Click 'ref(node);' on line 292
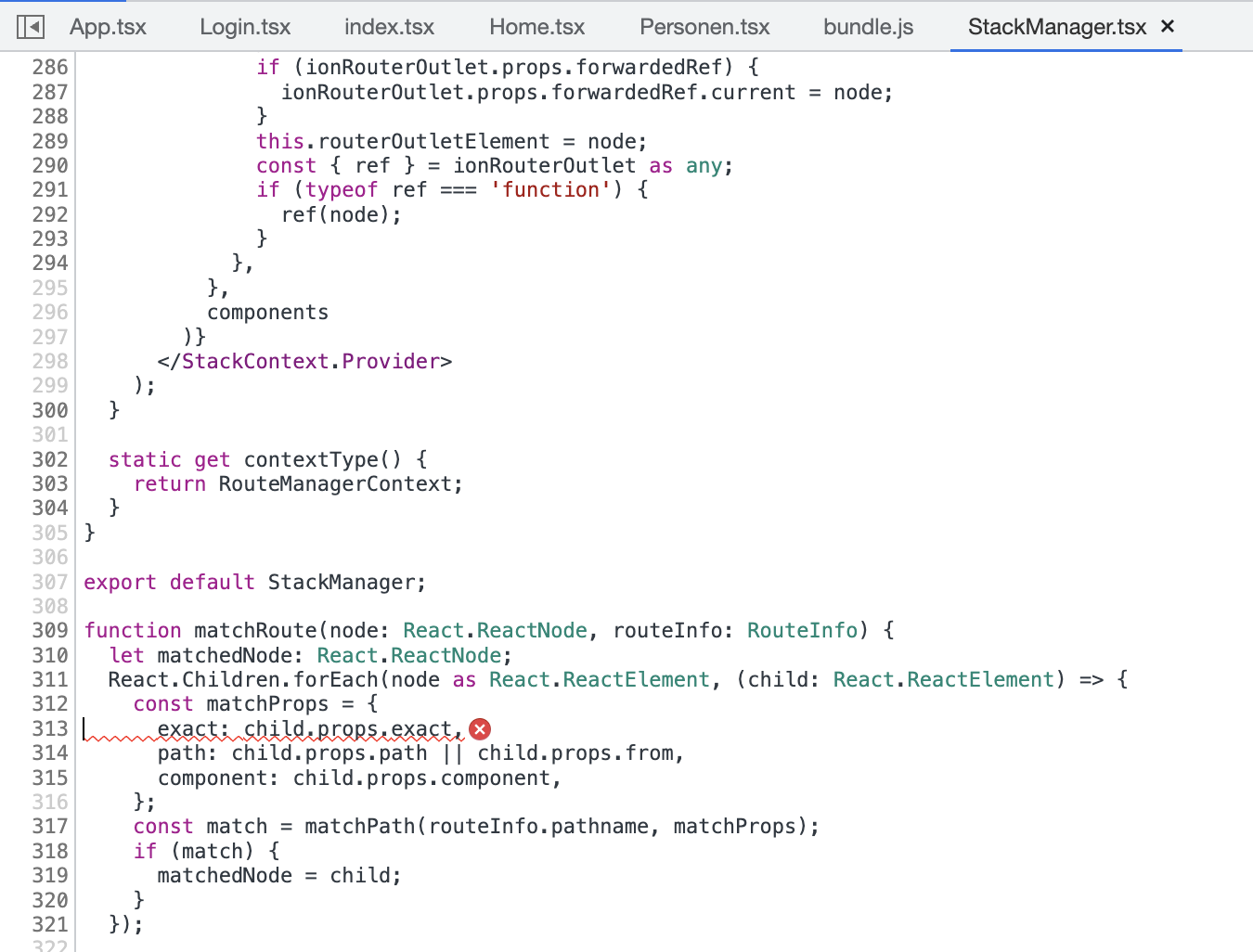 tap(342, 214)
